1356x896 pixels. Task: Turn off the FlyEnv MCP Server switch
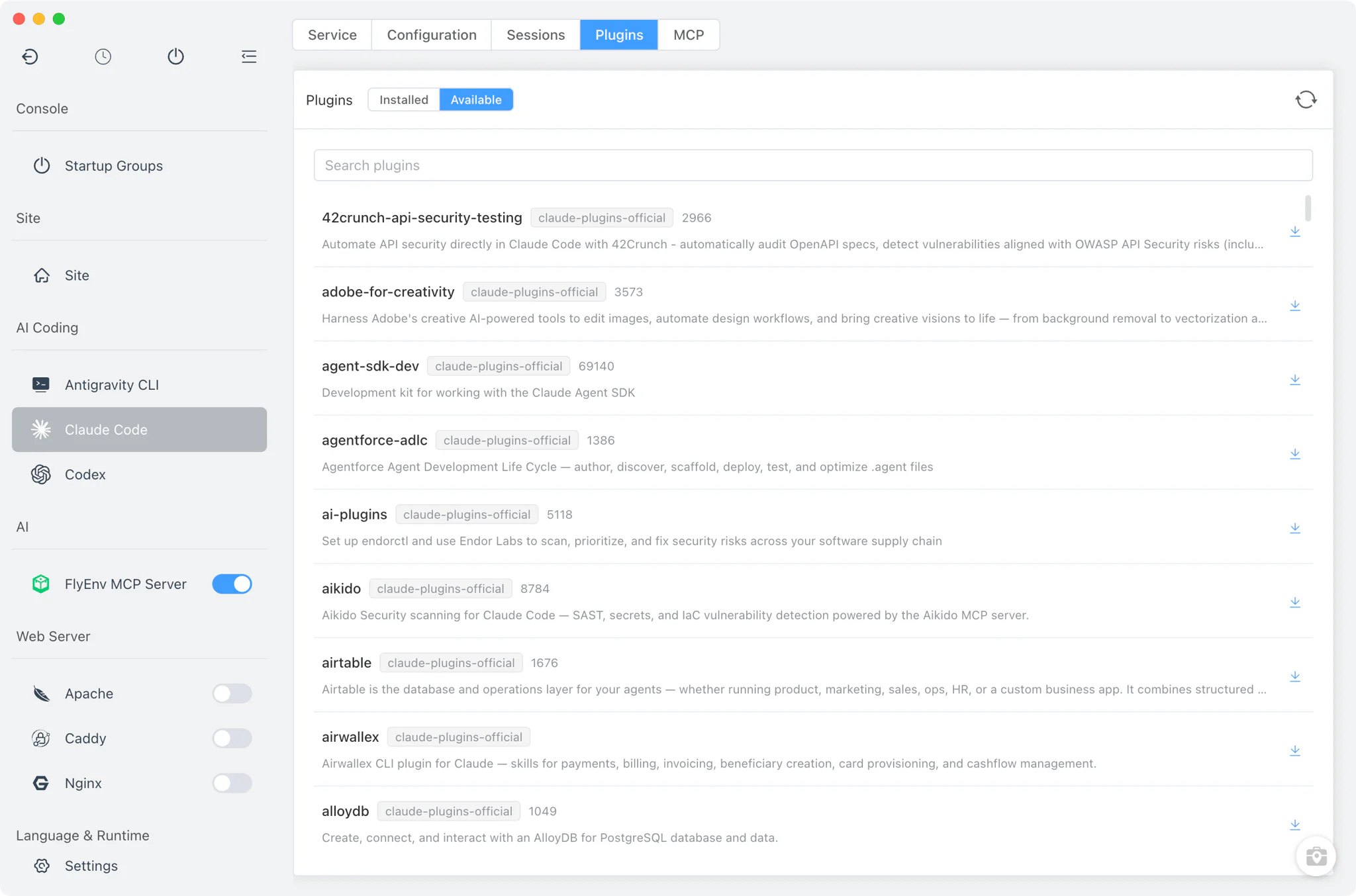232,584
